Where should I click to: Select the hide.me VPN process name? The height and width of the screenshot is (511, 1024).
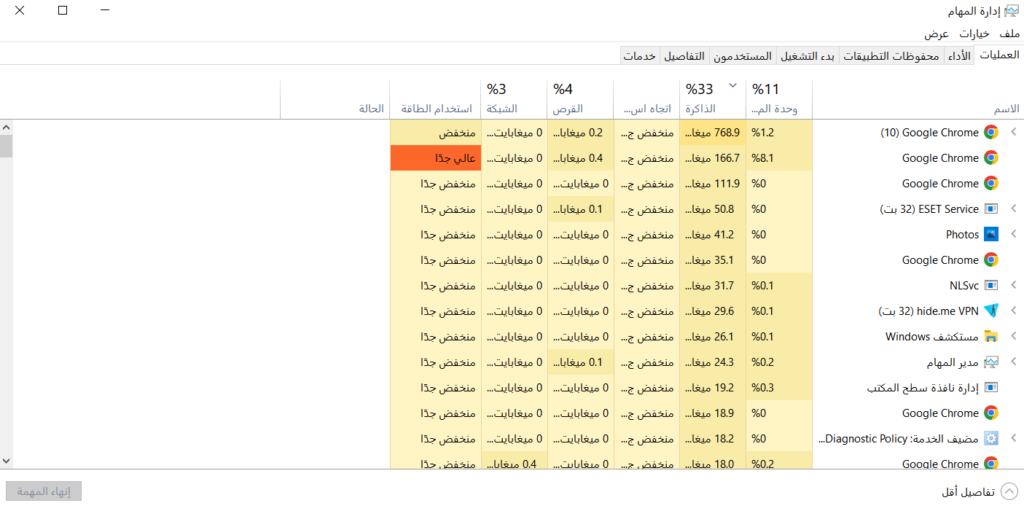[x=929, y=311]
